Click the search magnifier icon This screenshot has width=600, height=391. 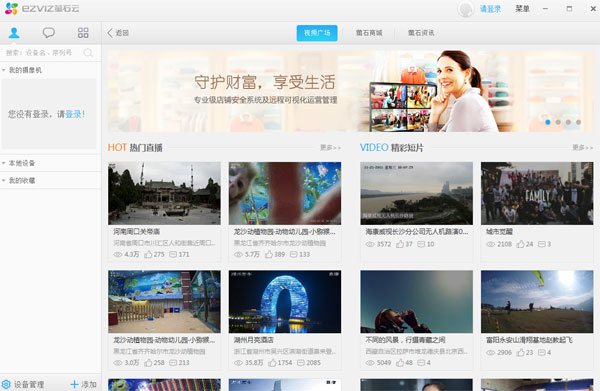pos(88,53)
